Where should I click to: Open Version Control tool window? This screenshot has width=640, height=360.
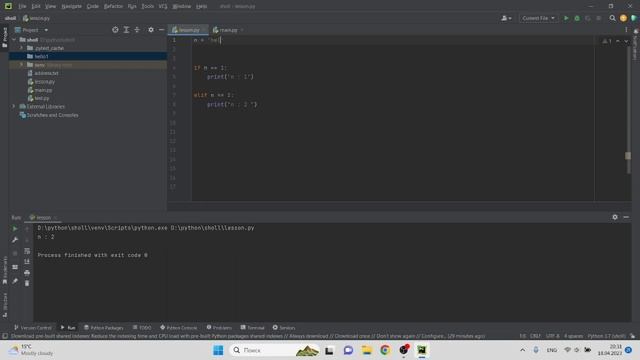(x=33, y=328)
